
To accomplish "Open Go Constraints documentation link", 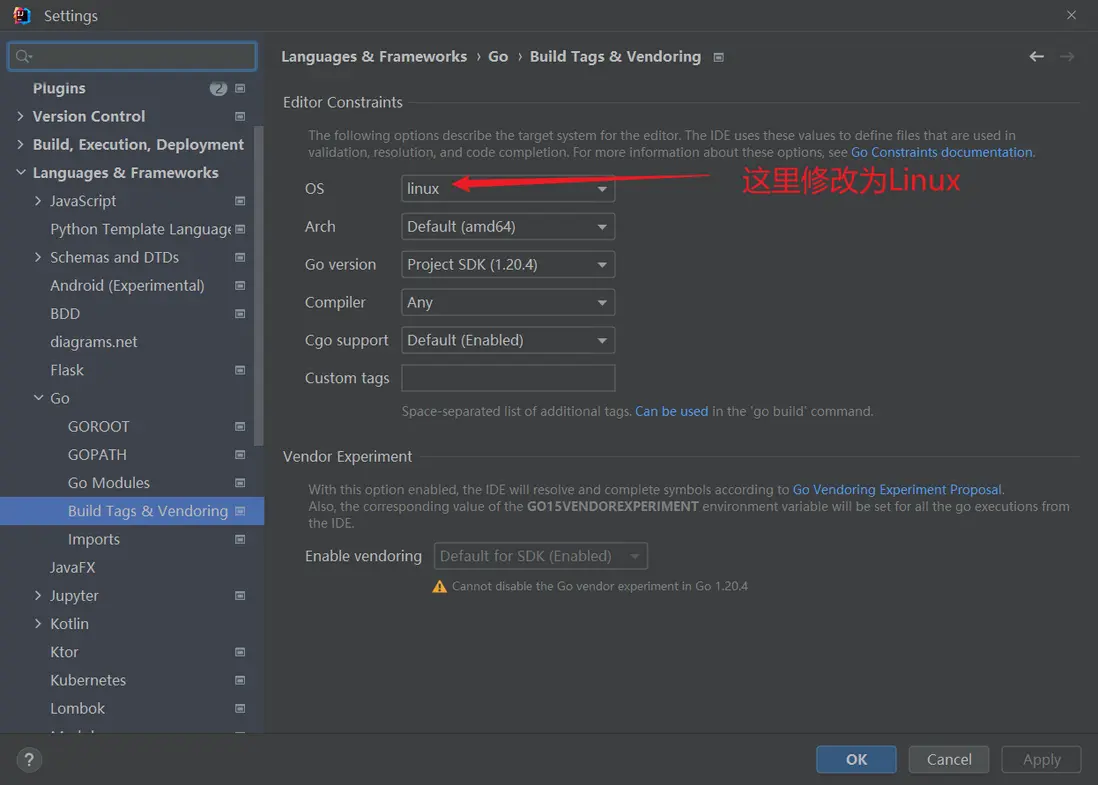I will click(x=941, y=153).
